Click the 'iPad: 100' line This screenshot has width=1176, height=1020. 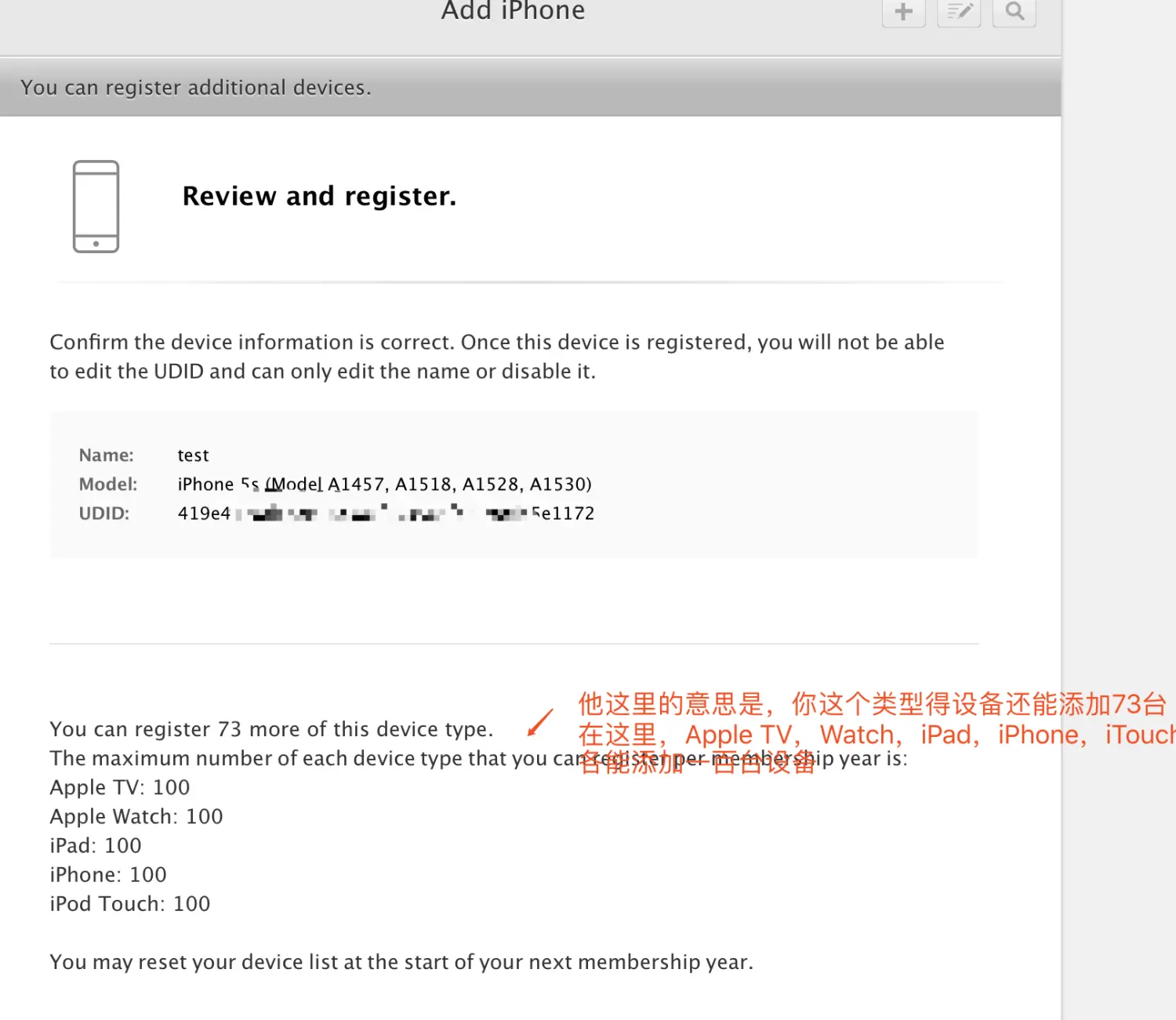(x=96, y=845)
